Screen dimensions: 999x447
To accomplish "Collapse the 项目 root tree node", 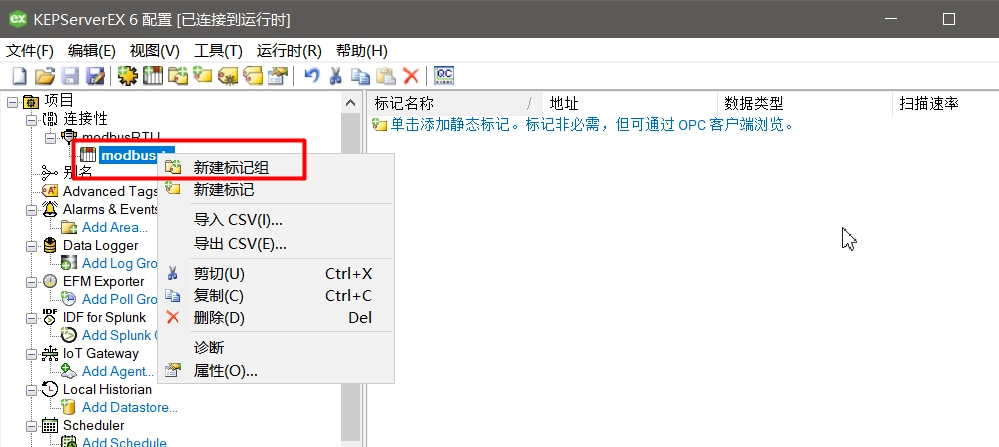I will click(13, 101).
